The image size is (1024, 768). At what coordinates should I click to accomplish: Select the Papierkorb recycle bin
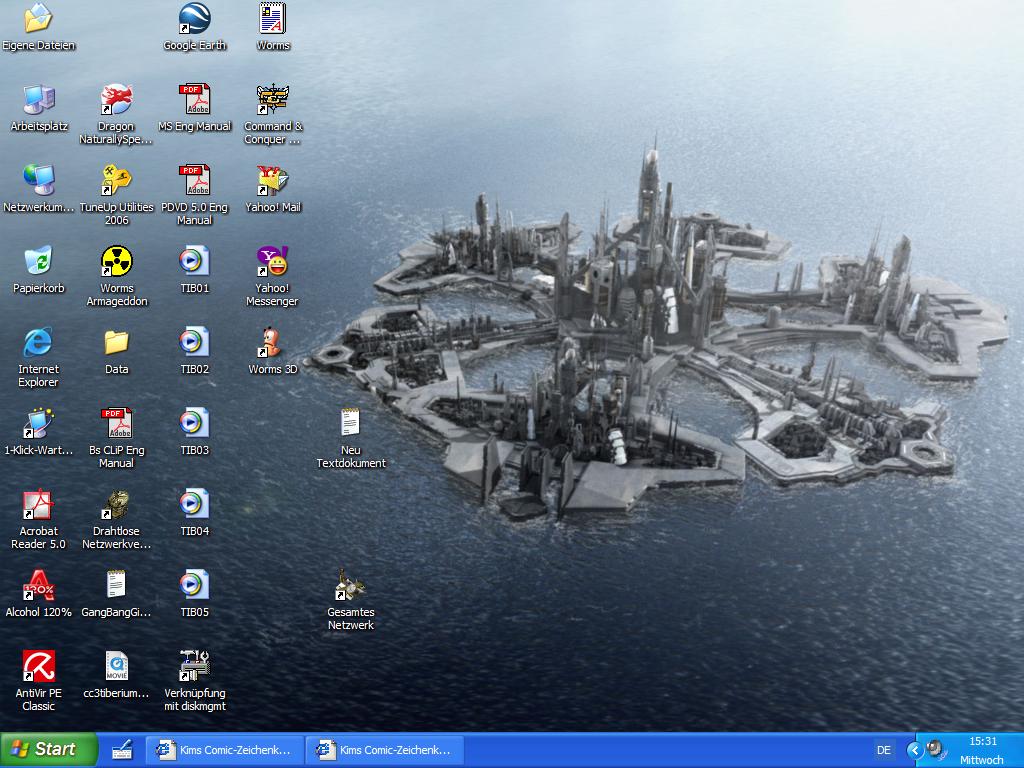pyautogui.click(x=38, y=262)
